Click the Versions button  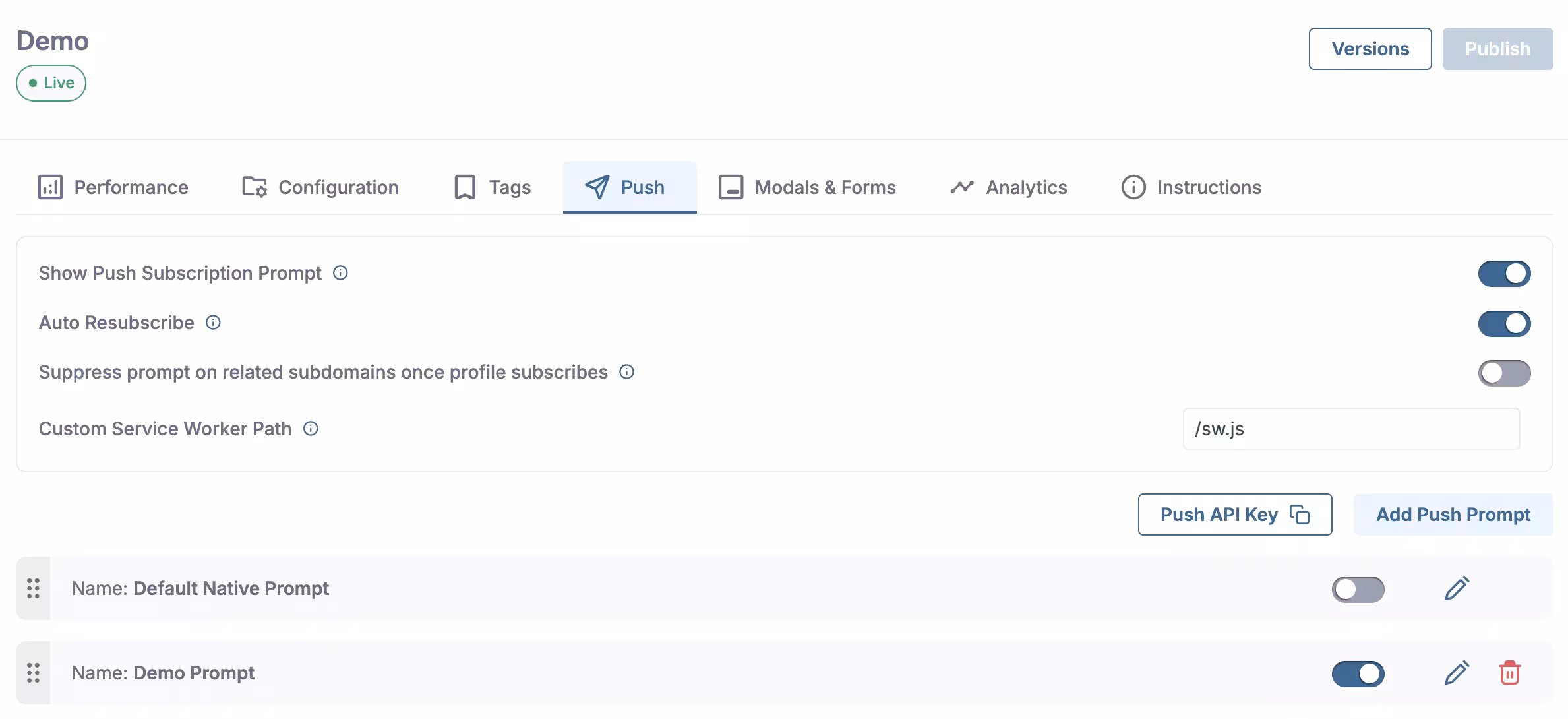tap(1370, 49)
